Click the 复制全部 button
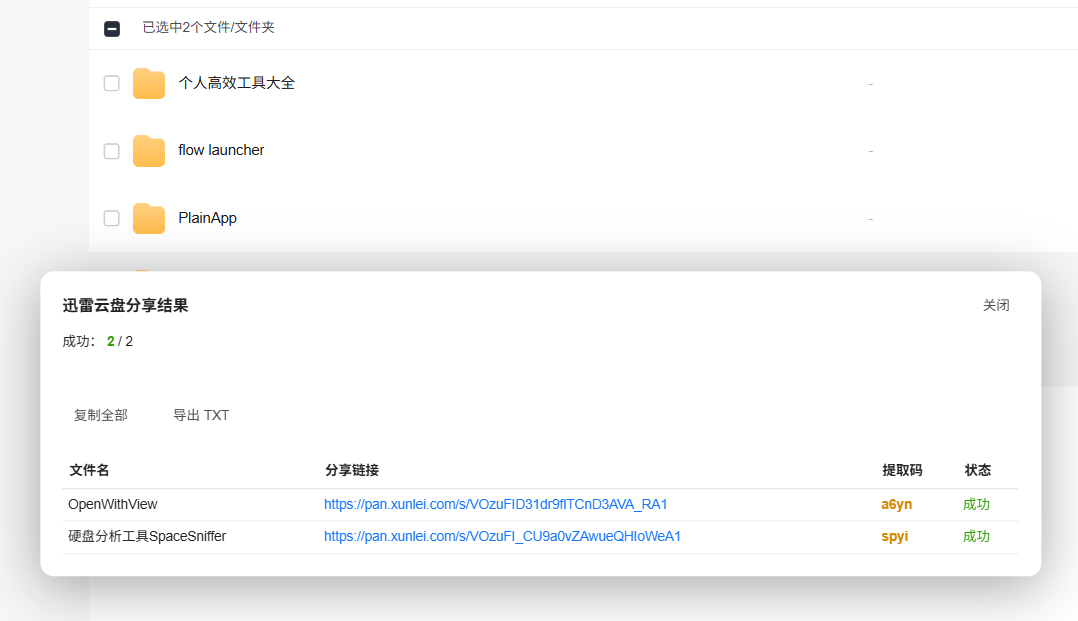Image resolution: width=1078 pixels, height=621 pixels. 100,415
